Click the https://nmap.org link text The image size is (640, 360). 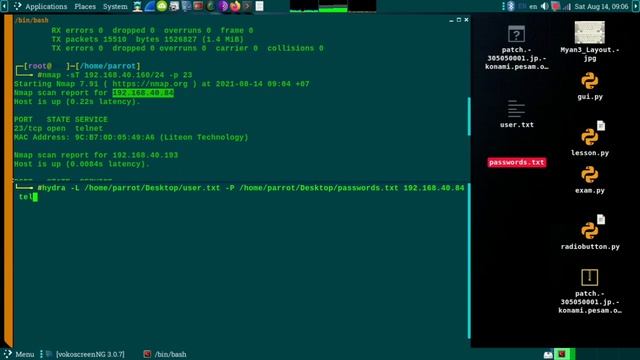(150, 84)
